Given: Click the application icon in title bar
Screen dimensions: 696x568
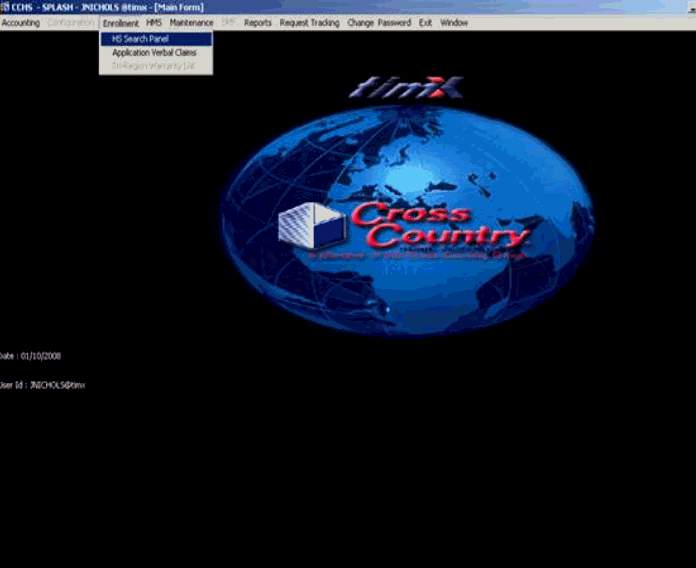Looking at the screenshot, I should (5, 7).
